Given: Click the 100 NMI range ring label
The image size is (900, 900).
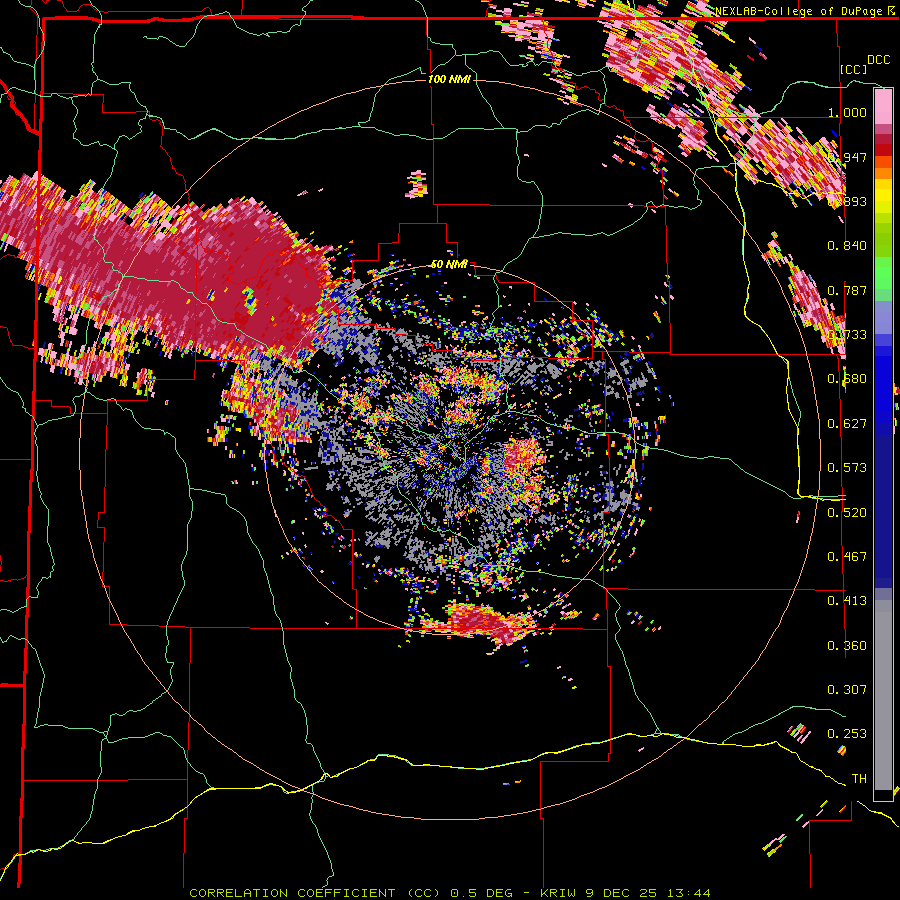Looking at the screenshot, I should pos(449,79).
